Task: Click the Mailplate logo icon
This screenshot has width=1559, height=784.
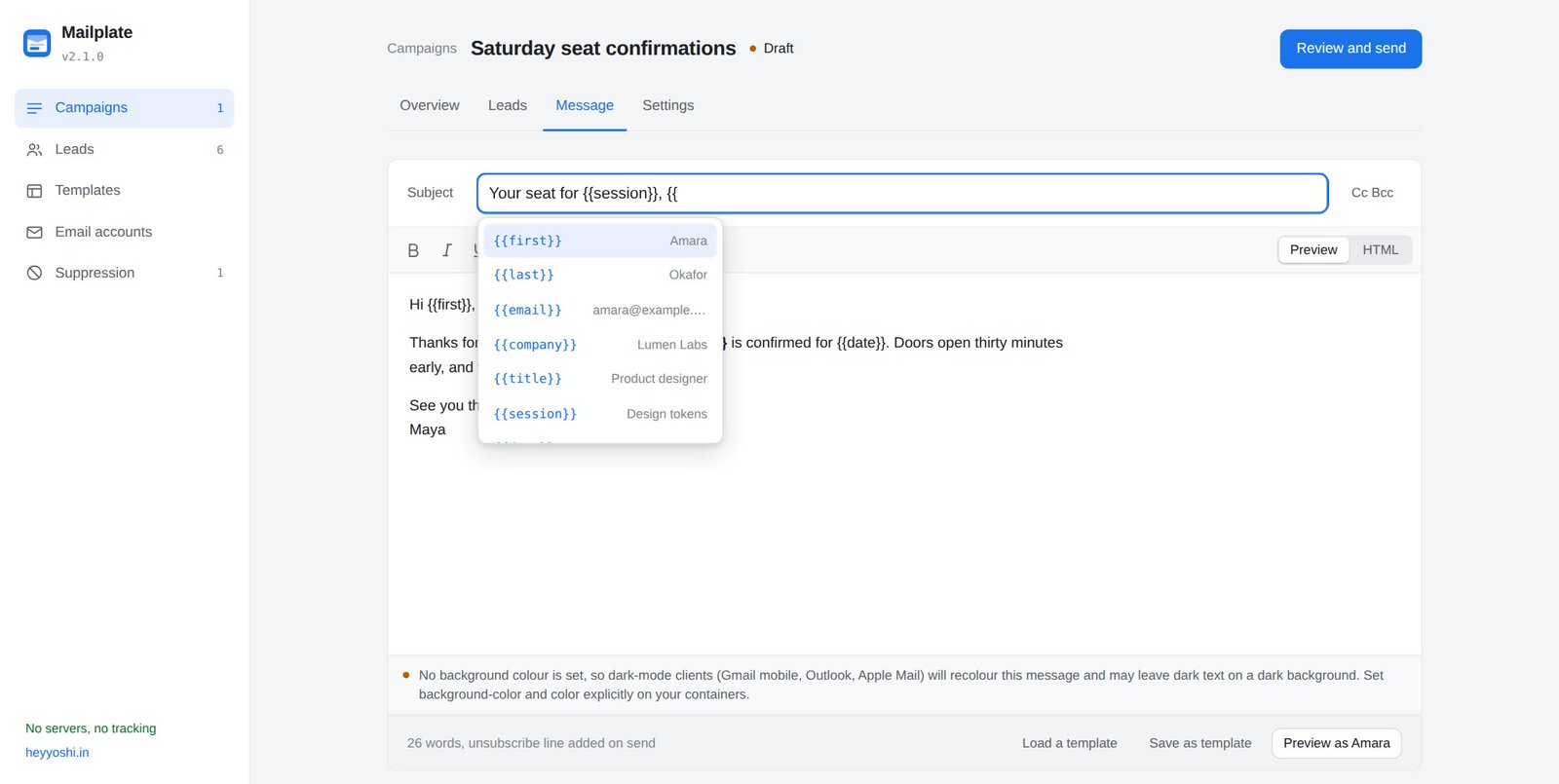Action: pyautogui.click(x=37, y=43)
